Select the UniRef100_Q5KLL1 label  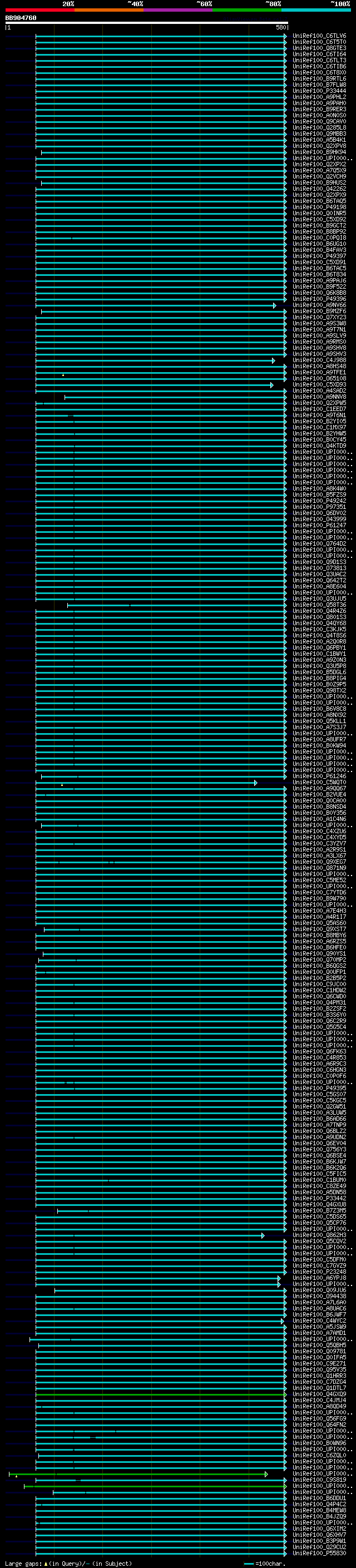[319, 722]
